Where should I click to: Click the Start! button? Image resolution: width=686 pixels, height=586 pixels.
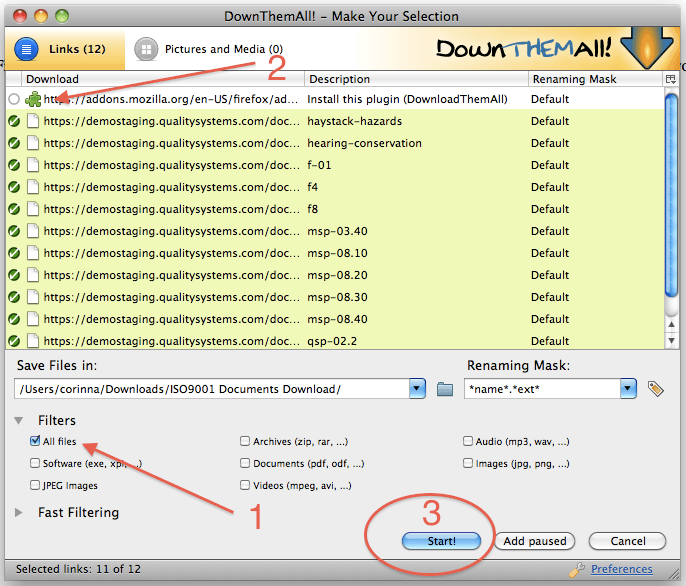(441, 541)
